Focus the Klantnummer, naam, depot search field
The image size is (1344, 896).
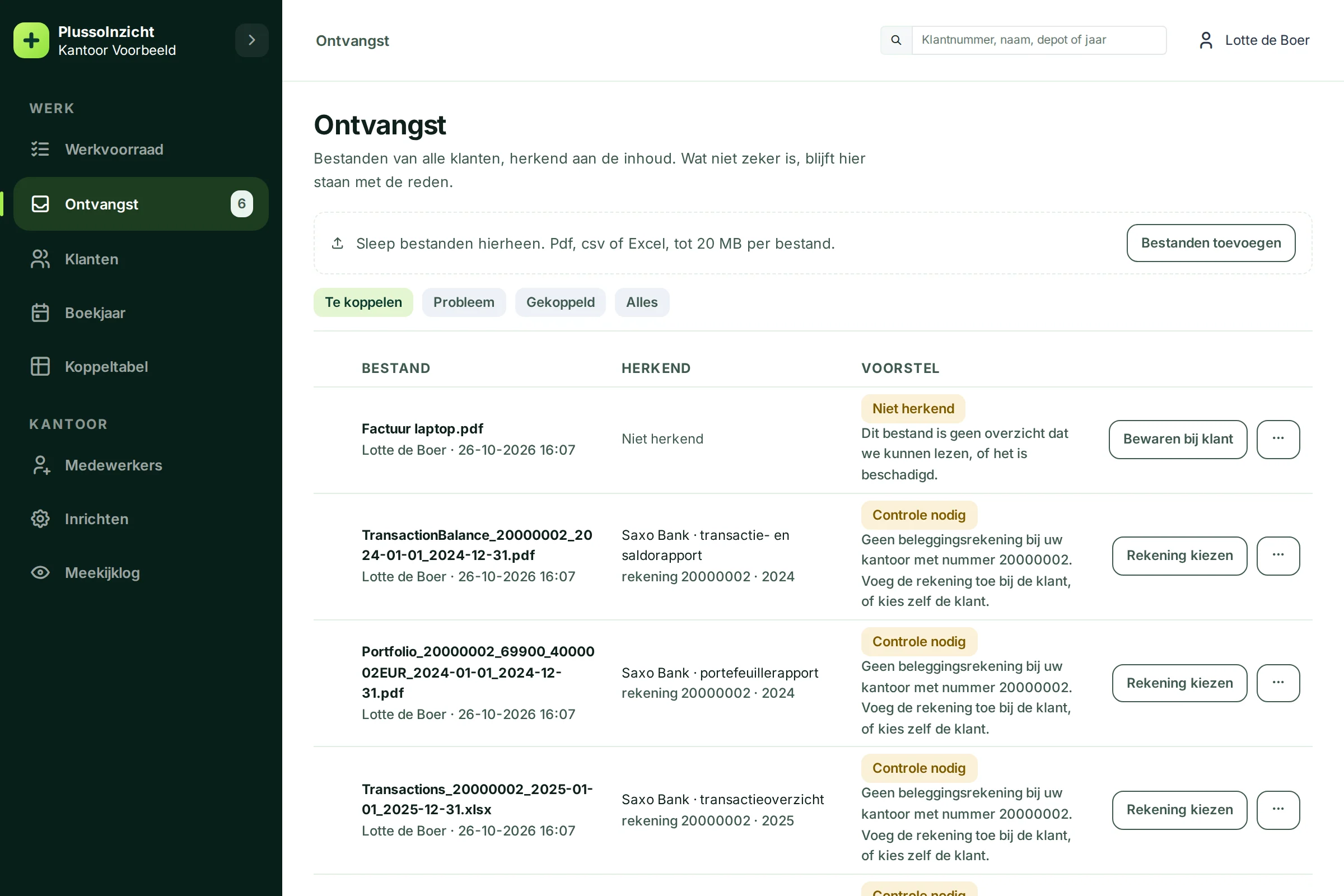point(1038,40)
